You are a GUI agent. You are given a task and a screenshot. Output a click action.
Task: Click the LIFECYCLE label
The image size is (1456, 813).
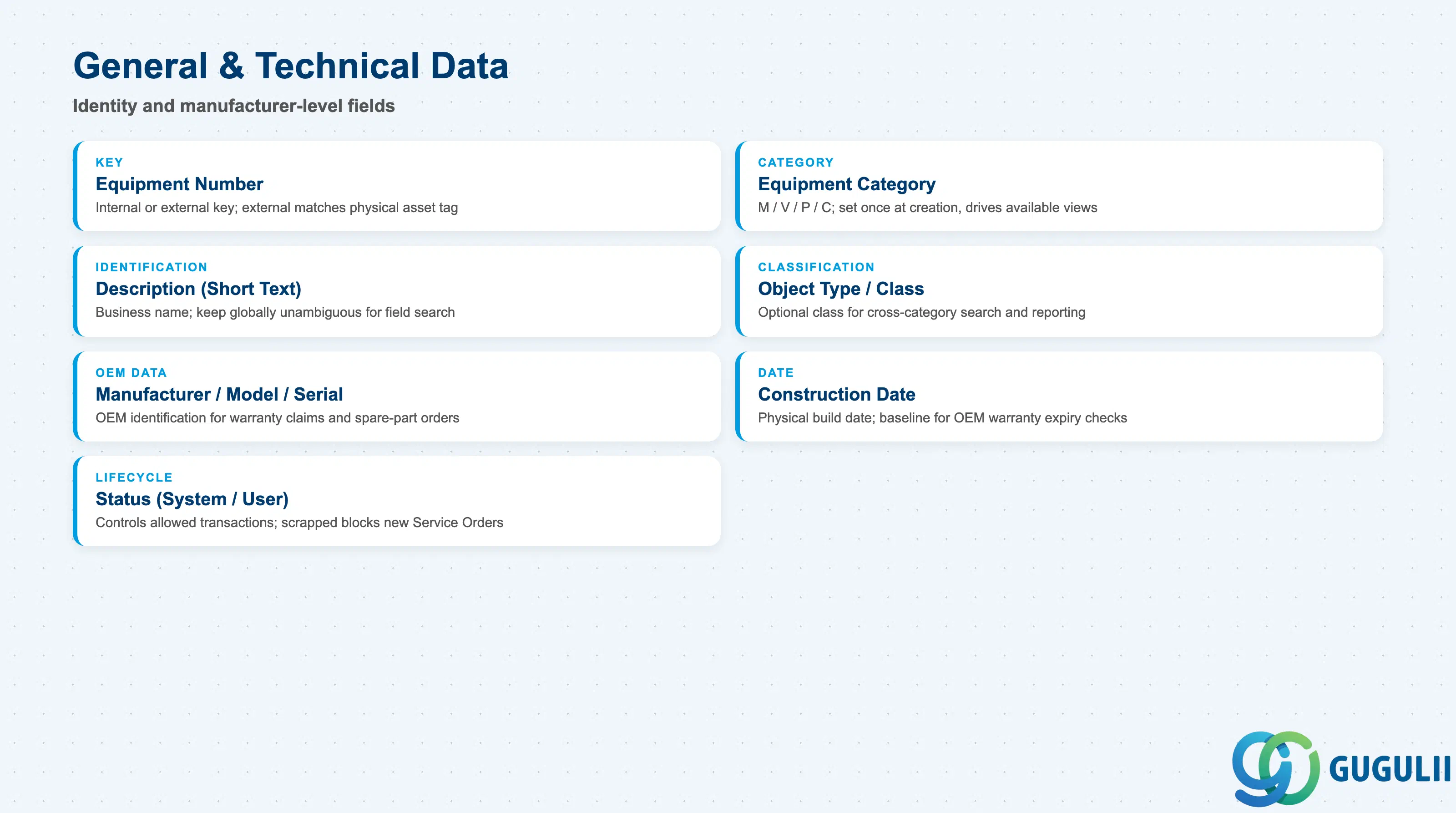point(134,477)
